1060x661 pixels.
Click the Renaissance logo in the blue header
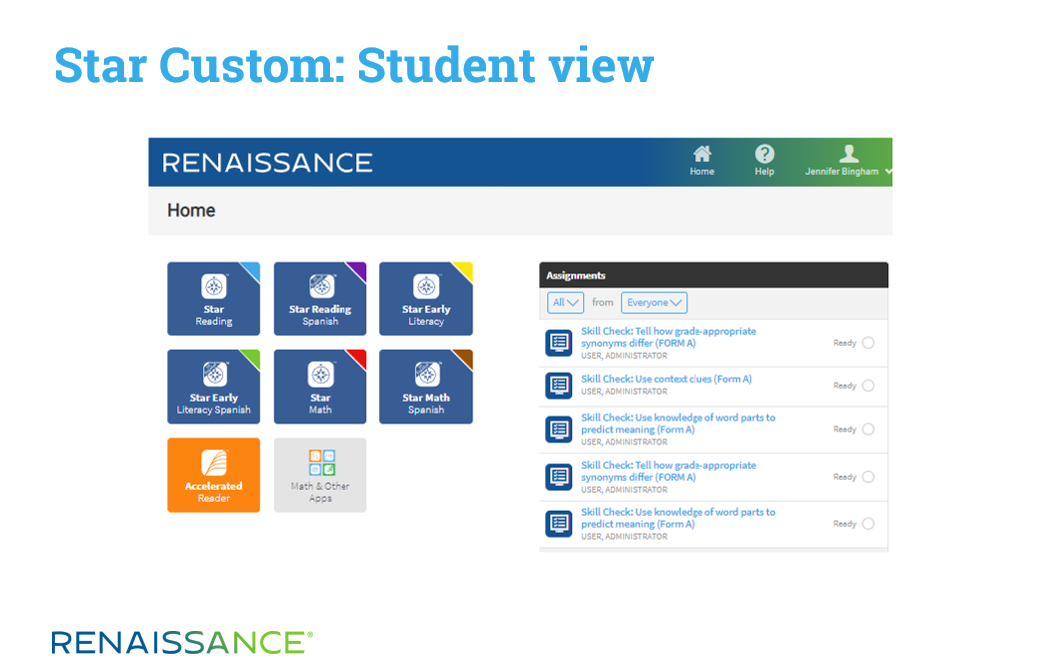click(x=267, y=163)
